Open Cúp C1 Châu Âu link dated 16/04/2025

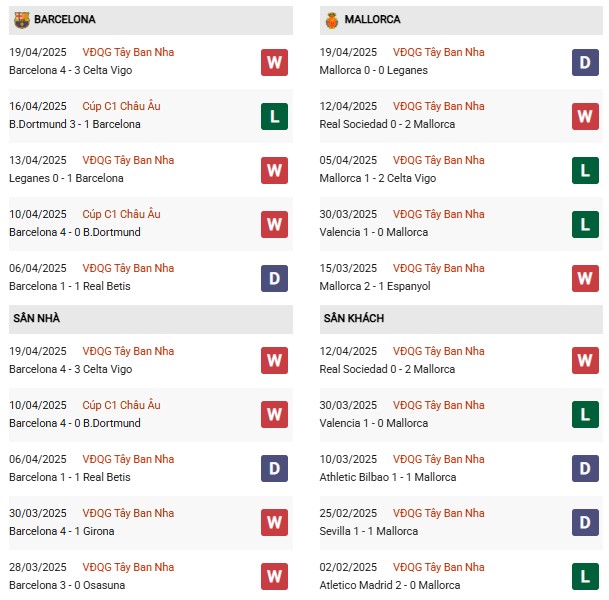(125, 106)
